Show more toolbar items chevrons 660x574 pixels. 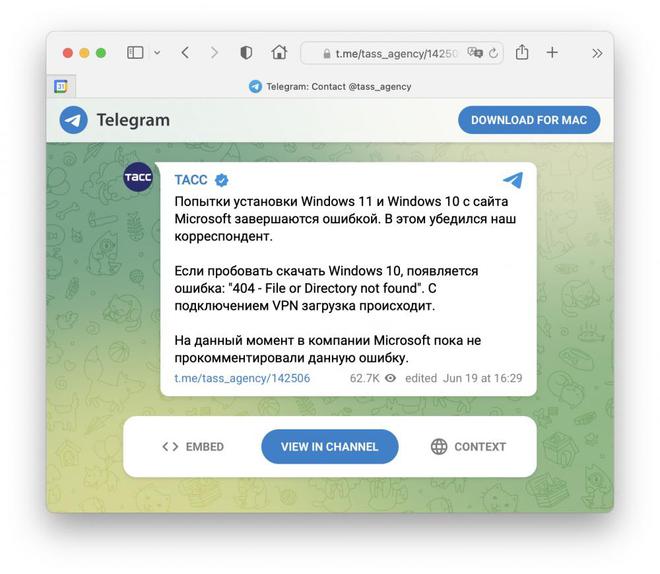pos(597,53)
